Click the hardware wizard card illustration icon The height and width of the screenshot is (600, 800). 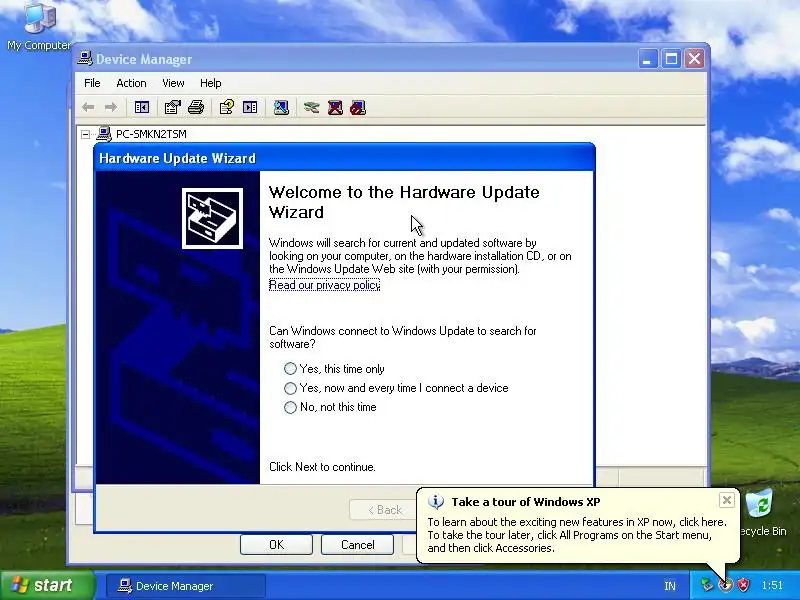click(212, 218)
